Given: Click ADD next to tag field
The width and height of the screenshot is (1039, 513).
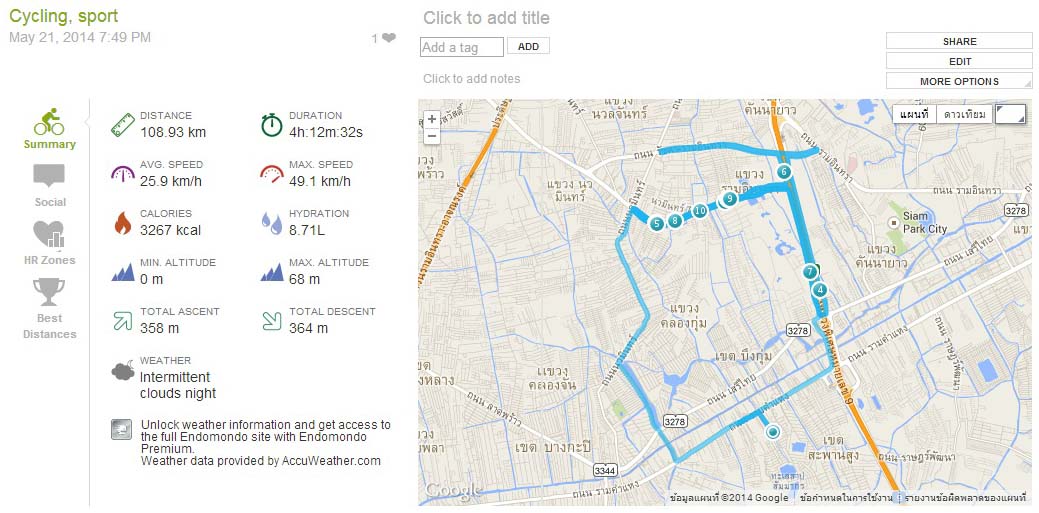Looking at the screenshot, I should click(x=528, y=46).
